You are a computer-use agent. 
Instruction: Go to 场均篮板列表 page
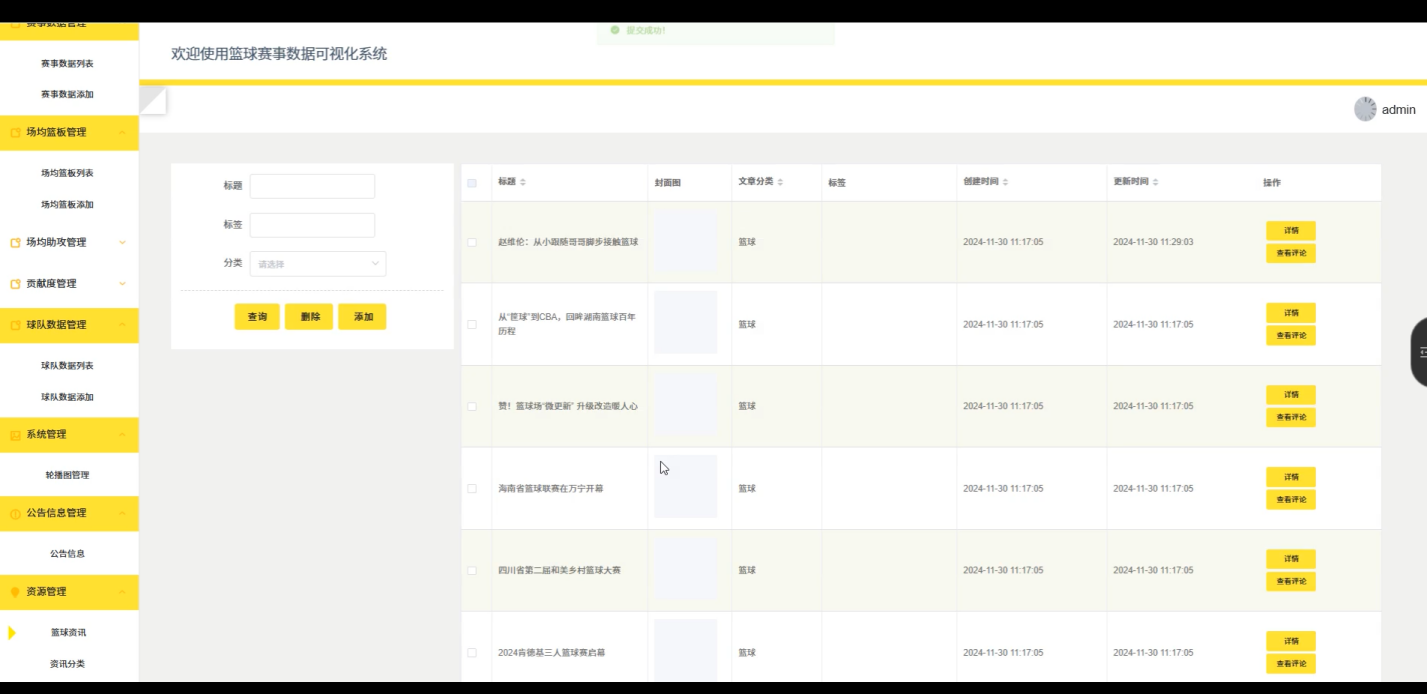pos(67,173)
